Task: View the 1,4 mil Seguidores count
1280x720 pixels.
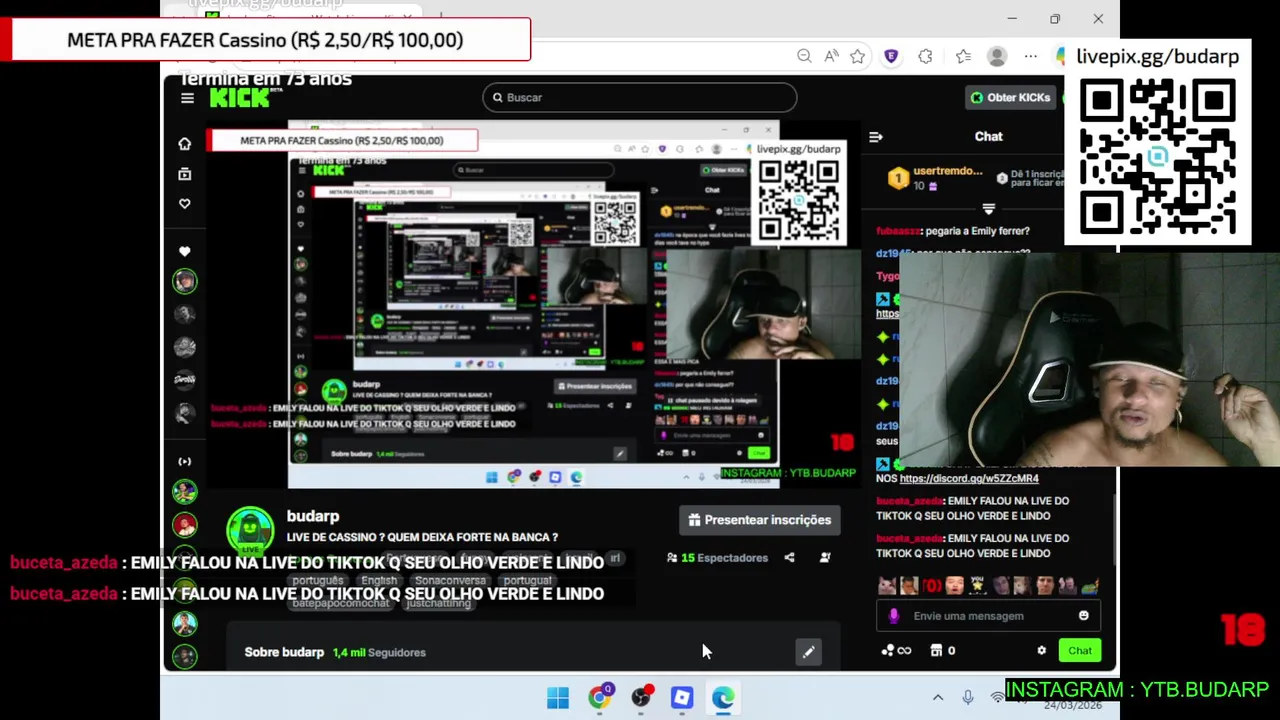Action: [x=379, y=652]
